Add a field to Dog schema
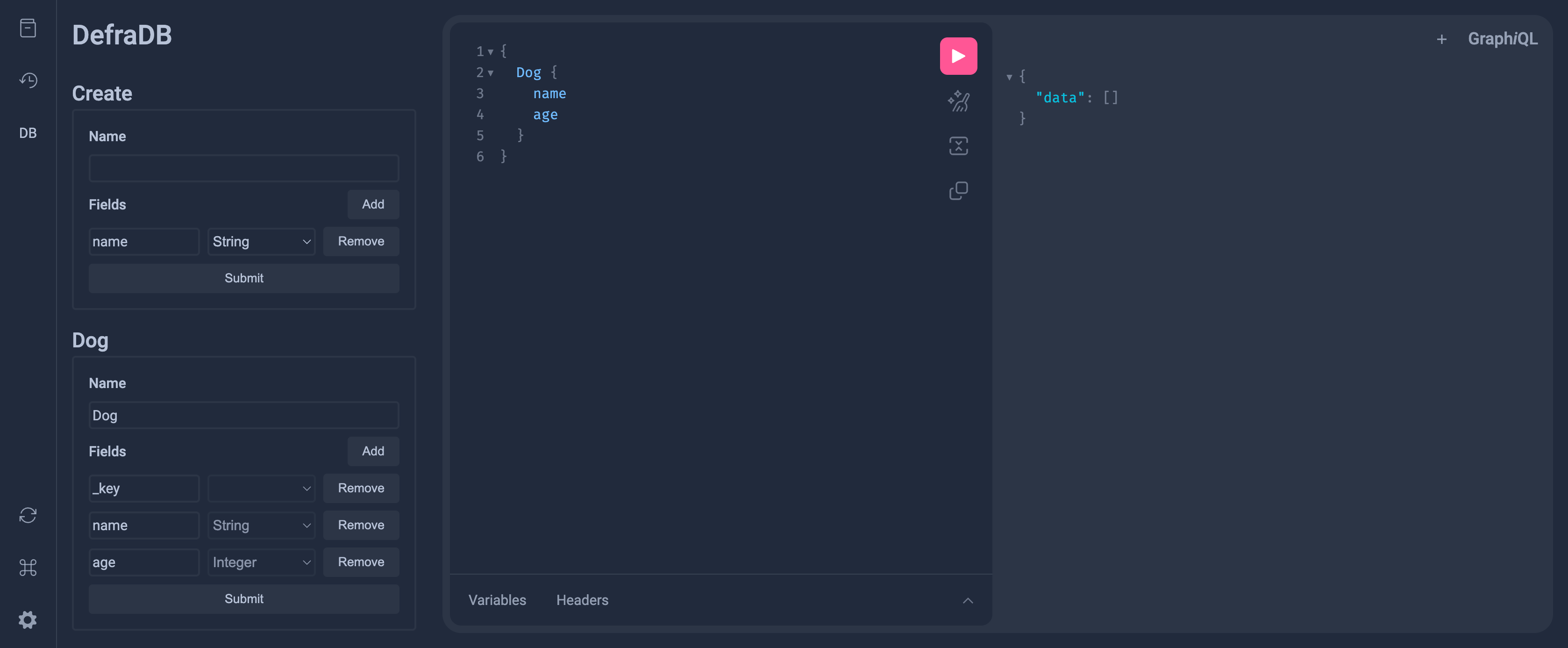 tap(372, 451)
